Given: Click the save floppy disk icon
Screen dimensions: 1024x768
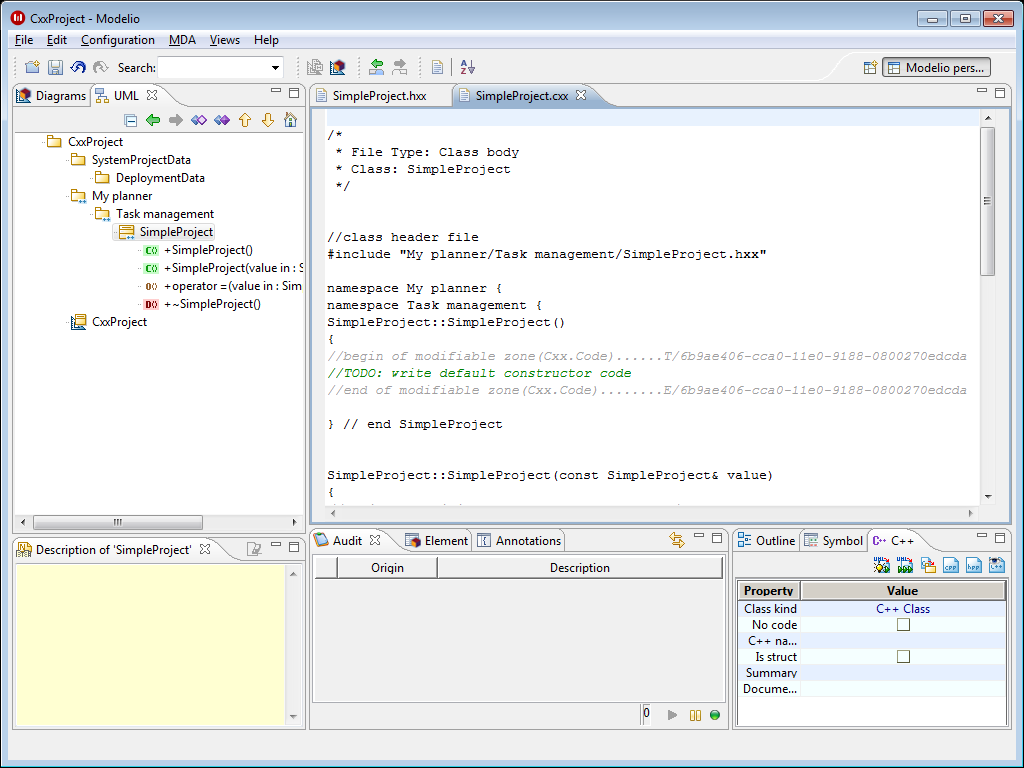Looking at the screenshot, I should (x=56, y=67).
